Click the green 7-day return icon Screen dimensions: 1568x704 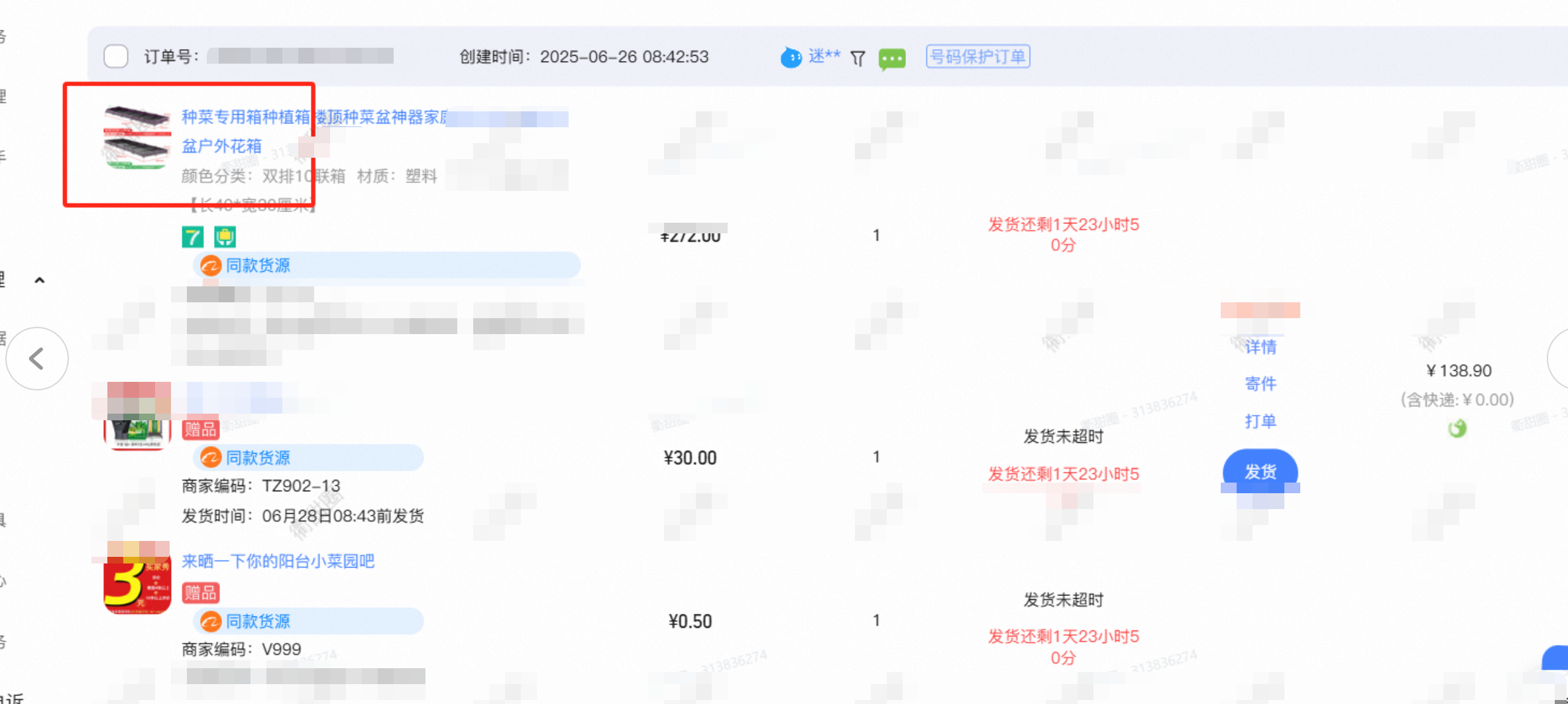coord(192,237)
